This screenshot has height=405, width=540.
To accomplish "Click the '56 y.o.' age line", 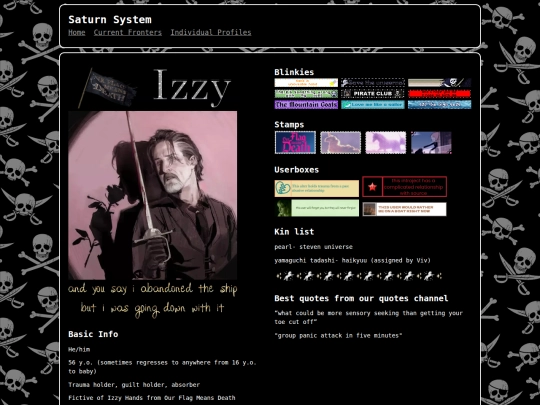I will pos(162,367).
